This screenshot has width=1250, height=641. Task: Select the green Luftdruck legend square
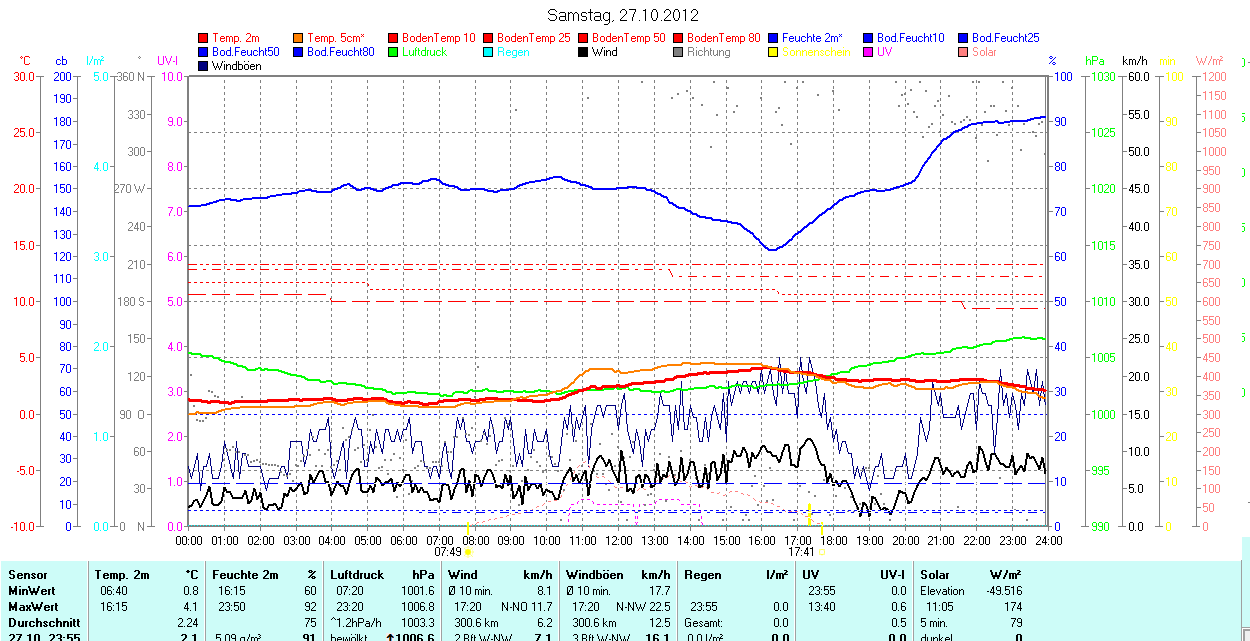coord(394,52)
